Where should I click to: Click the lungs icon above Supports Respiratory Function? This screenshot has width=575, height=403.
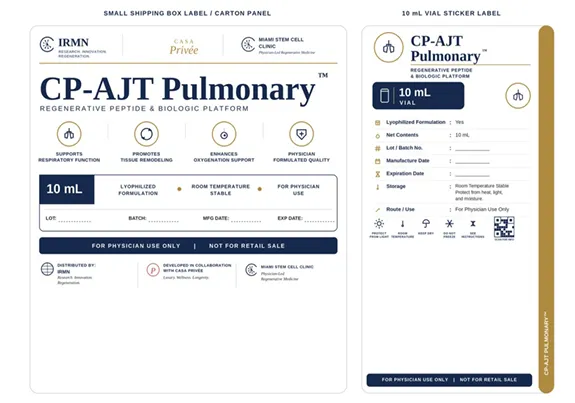pyautogui.click(x=69, y=134)
